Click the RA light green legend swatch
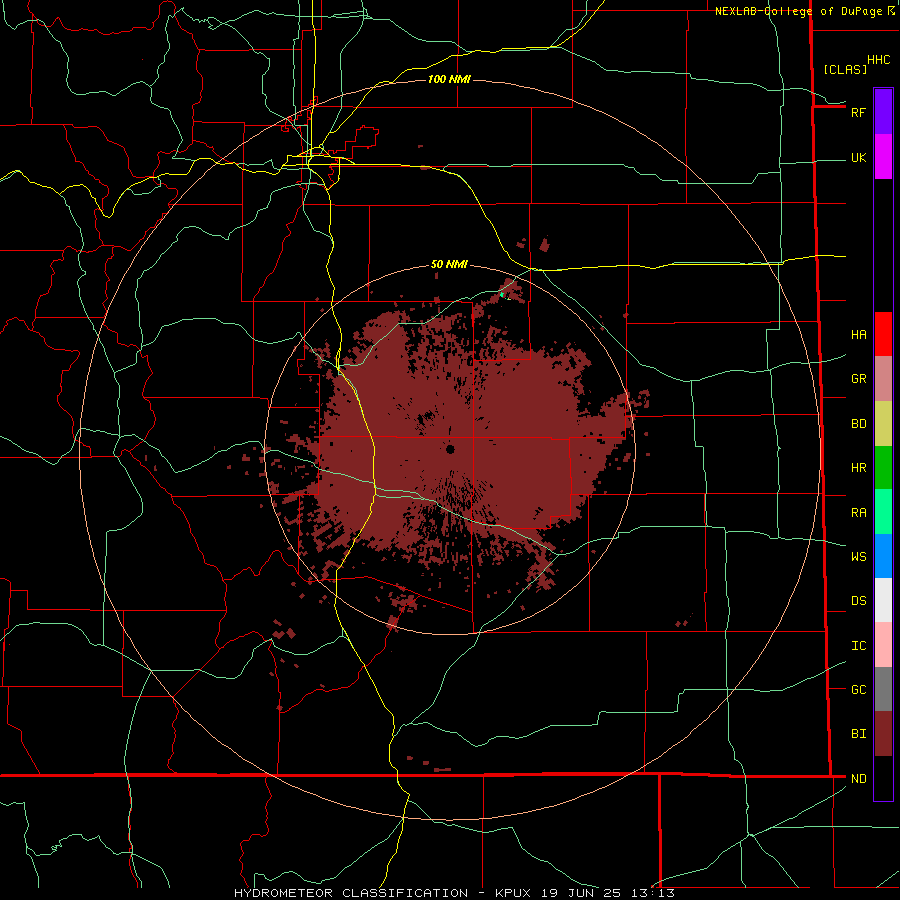The height and width of the screenshot is (900, 900). pyautogui.click(x=883, y=512)
